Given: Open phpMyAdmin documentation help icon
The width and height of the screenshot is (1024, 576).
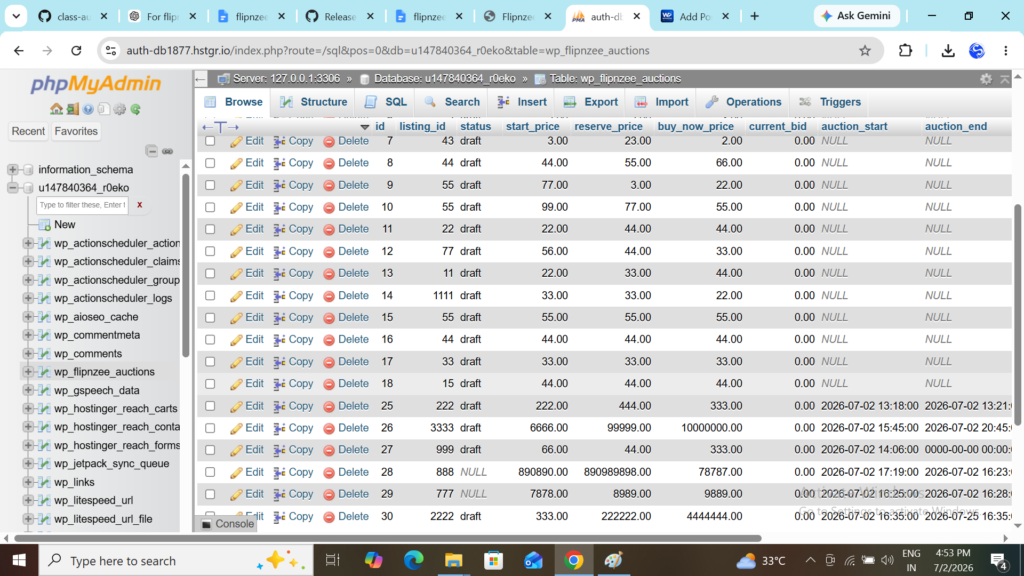Looking at the screenshot, I should tap(88, 109).
